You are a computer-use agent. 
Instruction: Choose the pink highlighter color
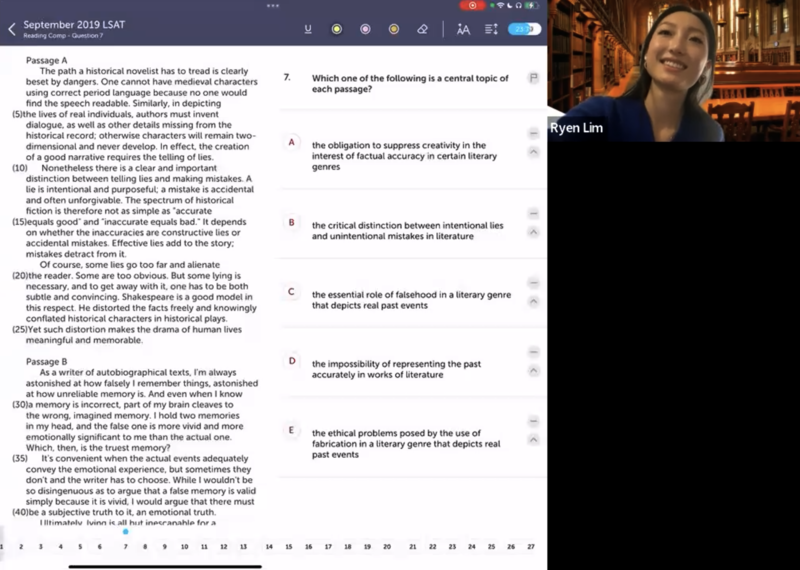click(365, 29)
